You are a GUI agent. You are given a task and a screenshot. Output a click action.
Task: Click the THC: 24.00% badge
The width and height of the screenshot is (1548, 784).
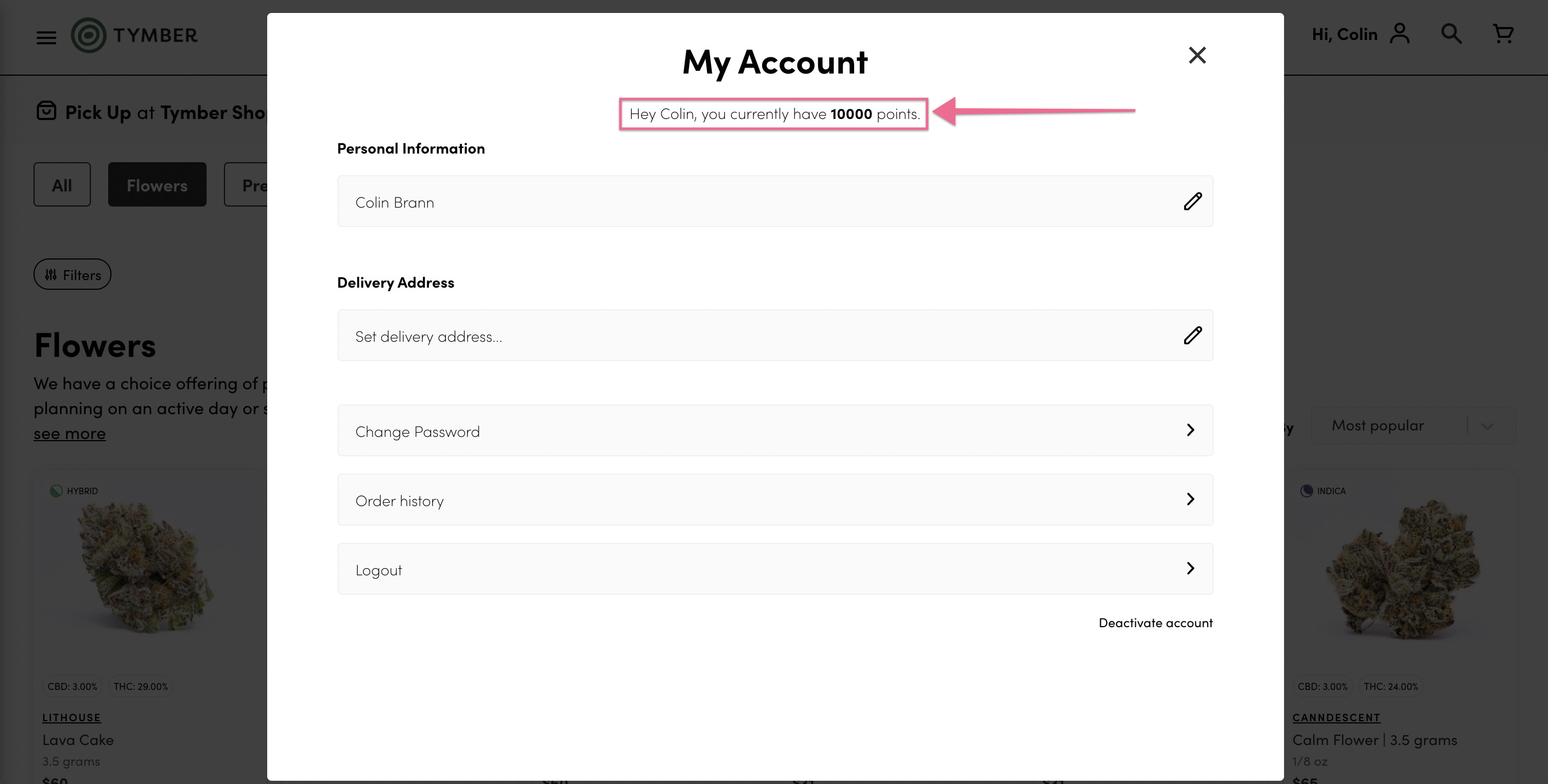tap(1391, 686)
